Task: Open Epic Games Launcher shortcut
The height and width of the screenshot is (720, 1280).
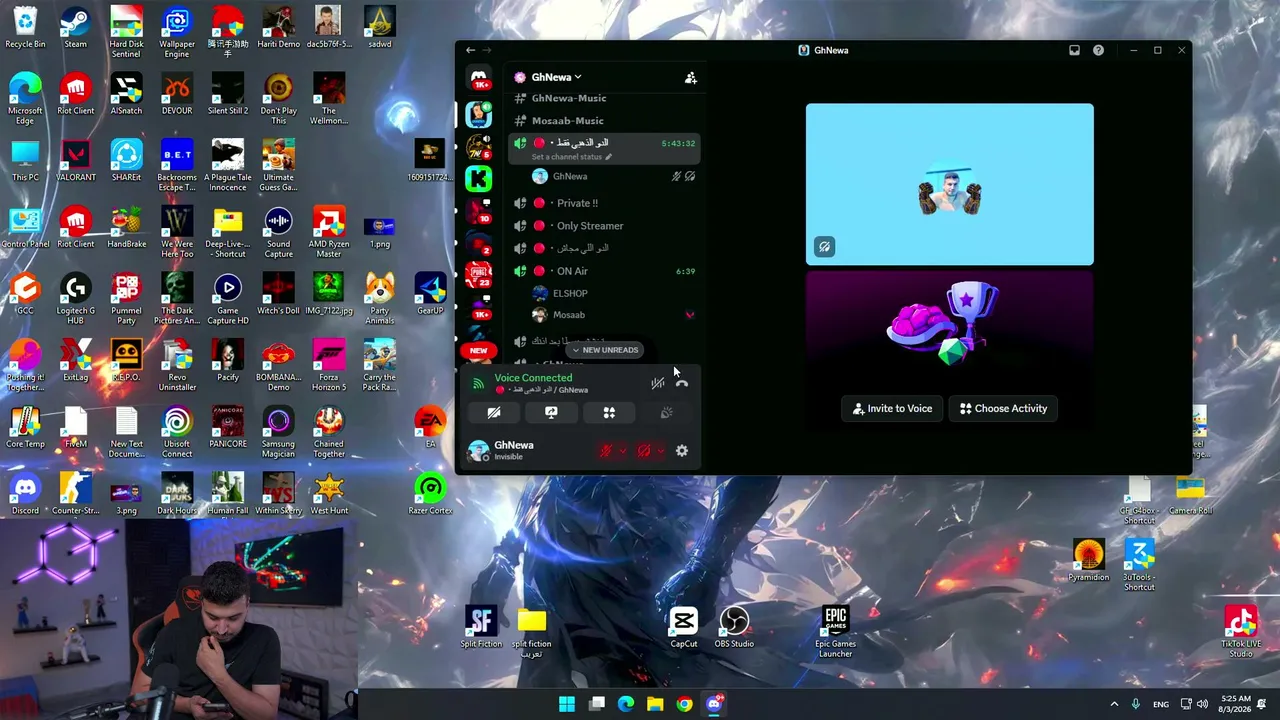Action: tap(836, 632)
